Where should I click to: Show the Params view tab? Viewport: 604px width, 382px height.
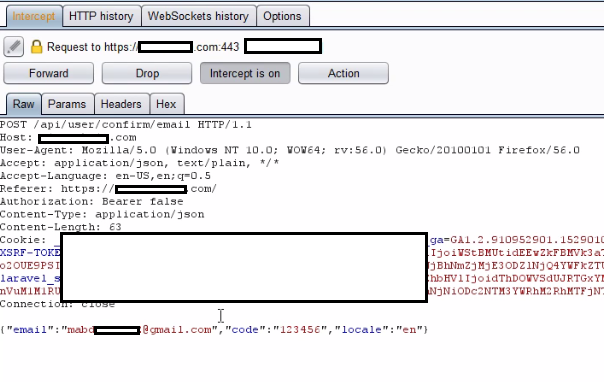click(x=67, y=104)
